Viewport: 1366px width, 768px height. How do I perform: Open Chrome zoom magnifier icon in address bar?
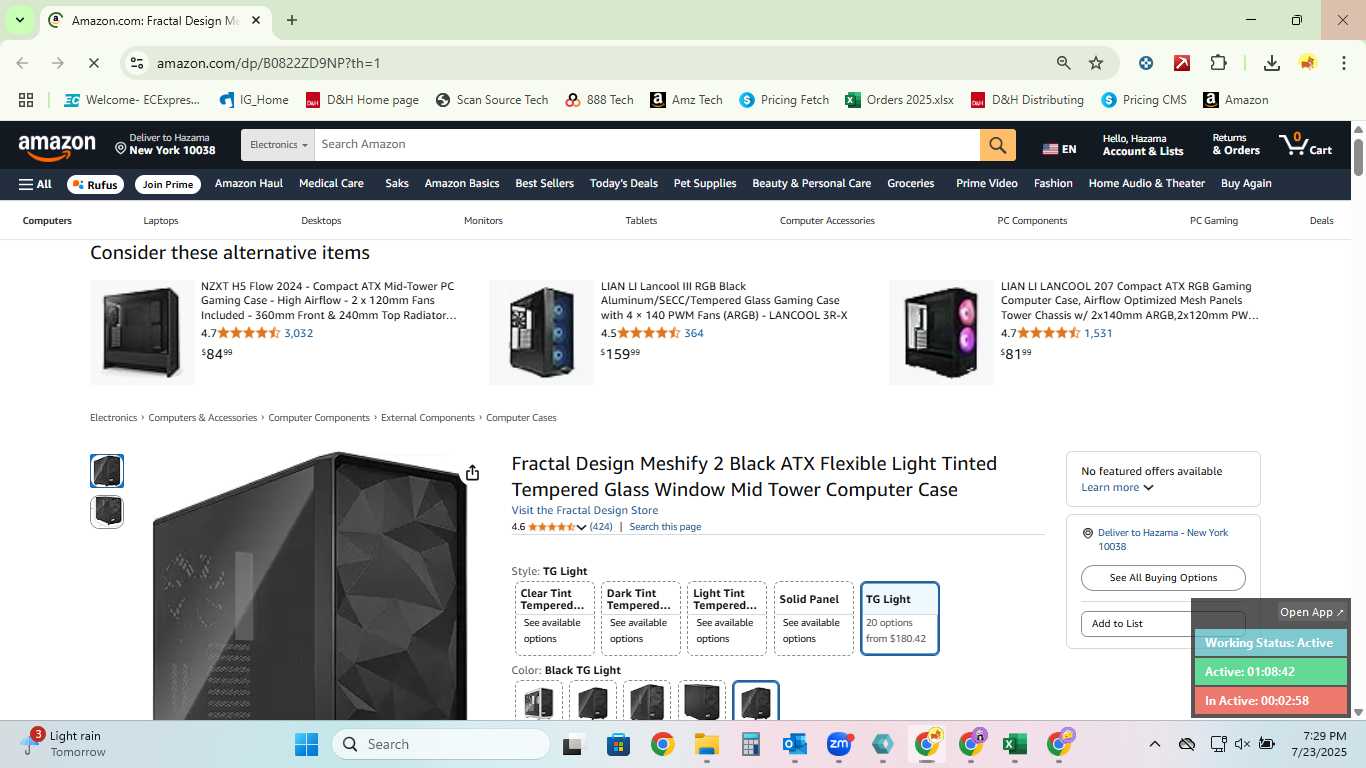[1064, 63]
